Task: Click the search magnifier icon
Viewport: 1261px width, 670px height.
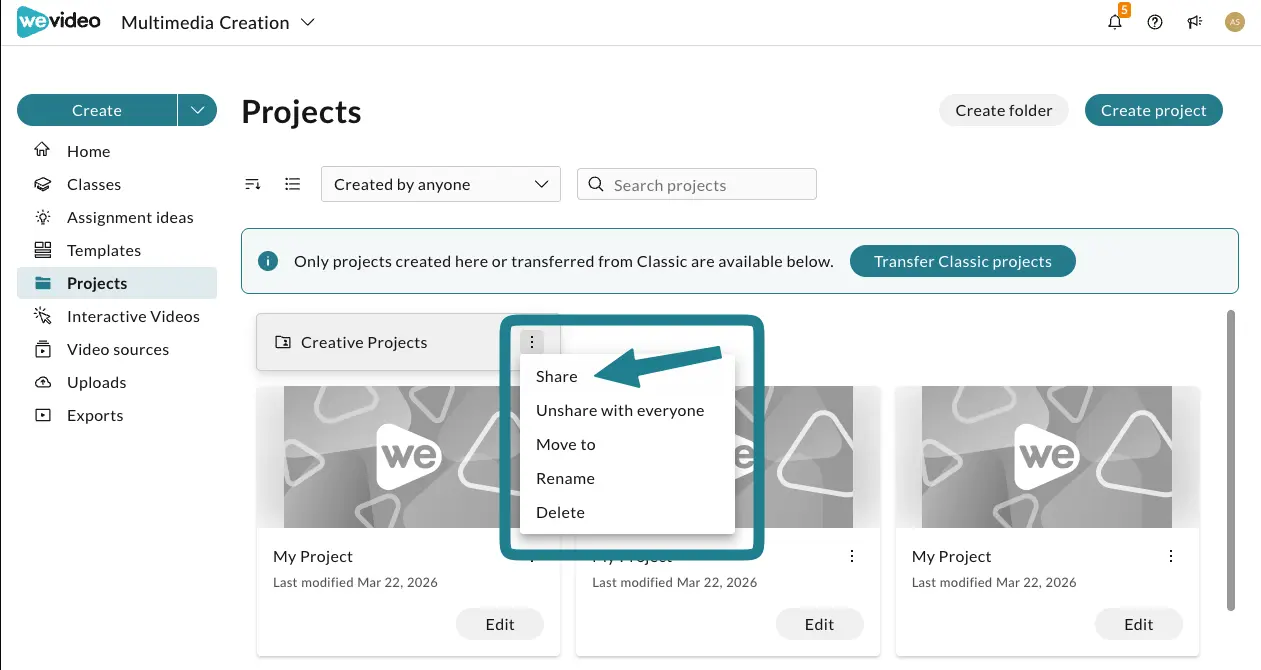Action: 596,184
